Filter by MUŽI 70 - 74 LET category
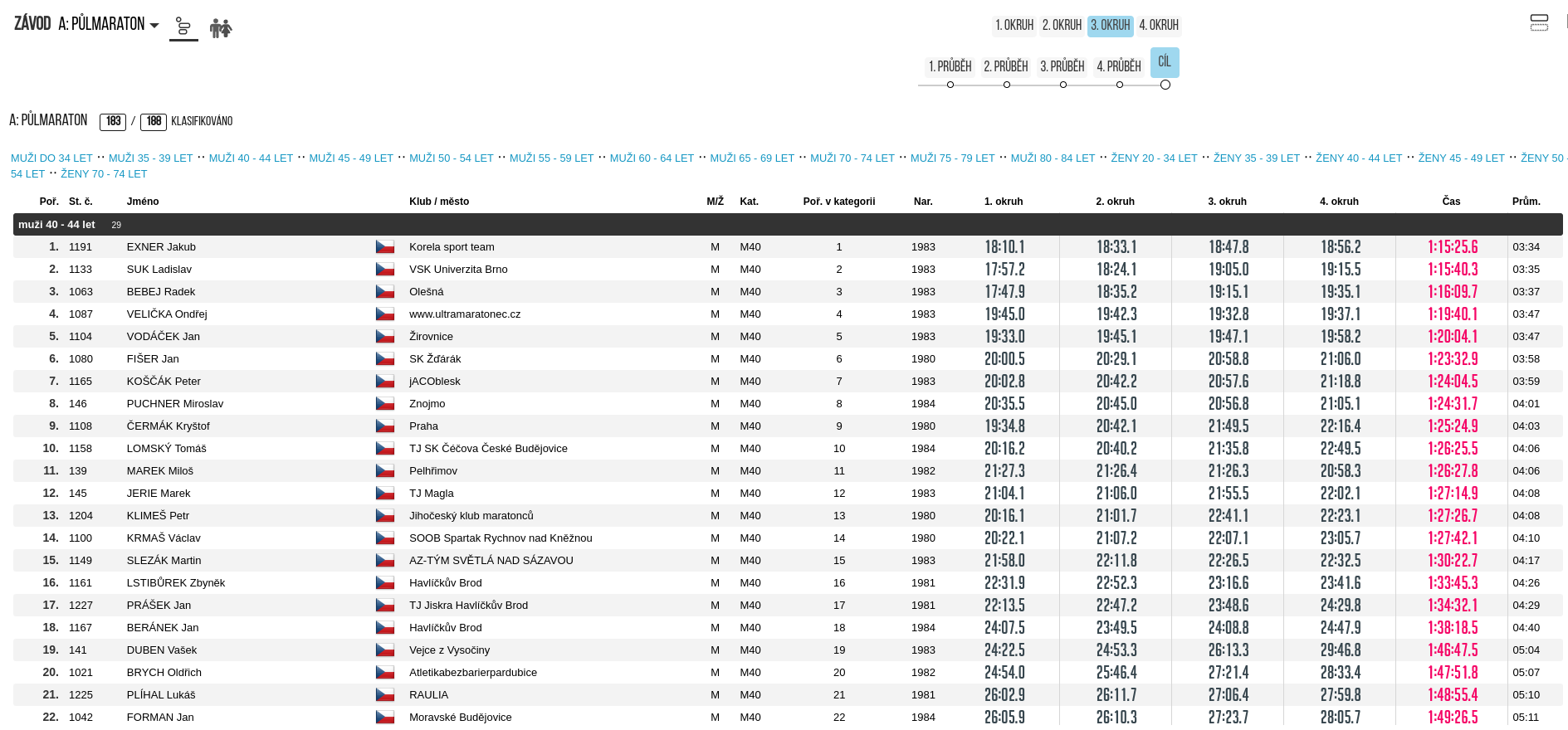The width and height of the screenshot is (1568, 730). [852, 158]
